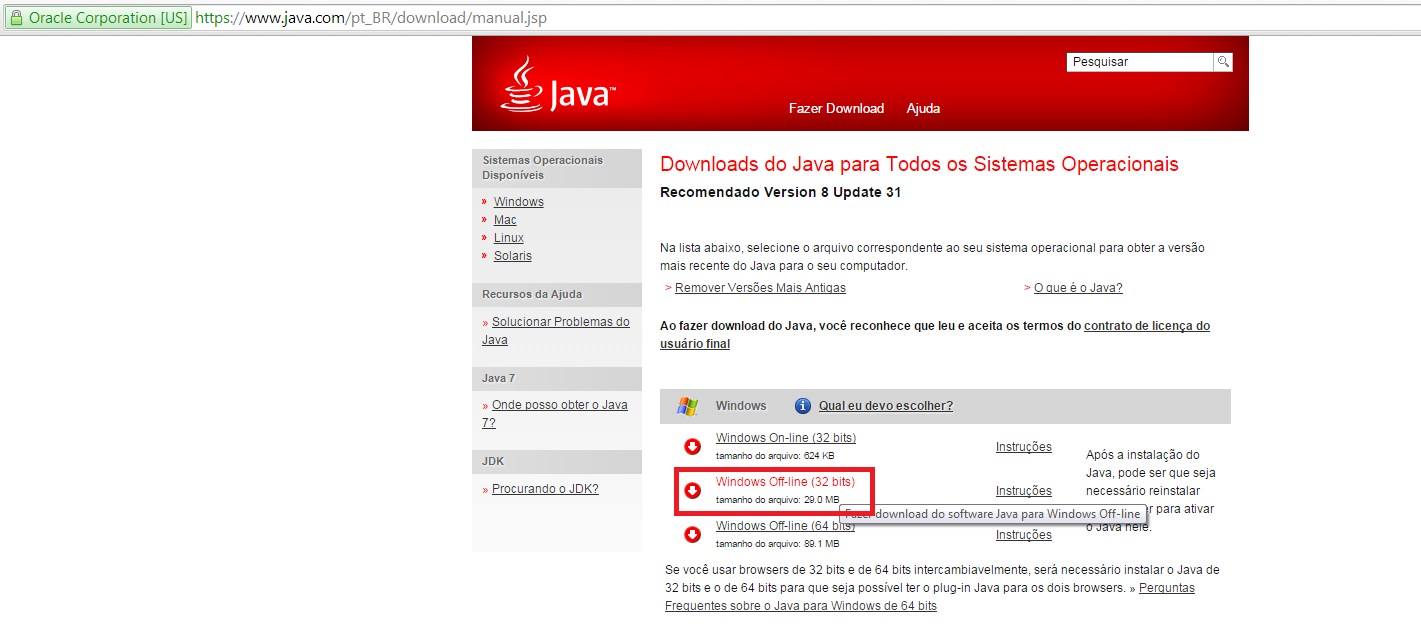Select Mac in the operating systems sidebar
The width and height of the screenshot is (1421, 632).
pyautogui.click(x=505, y=220)
